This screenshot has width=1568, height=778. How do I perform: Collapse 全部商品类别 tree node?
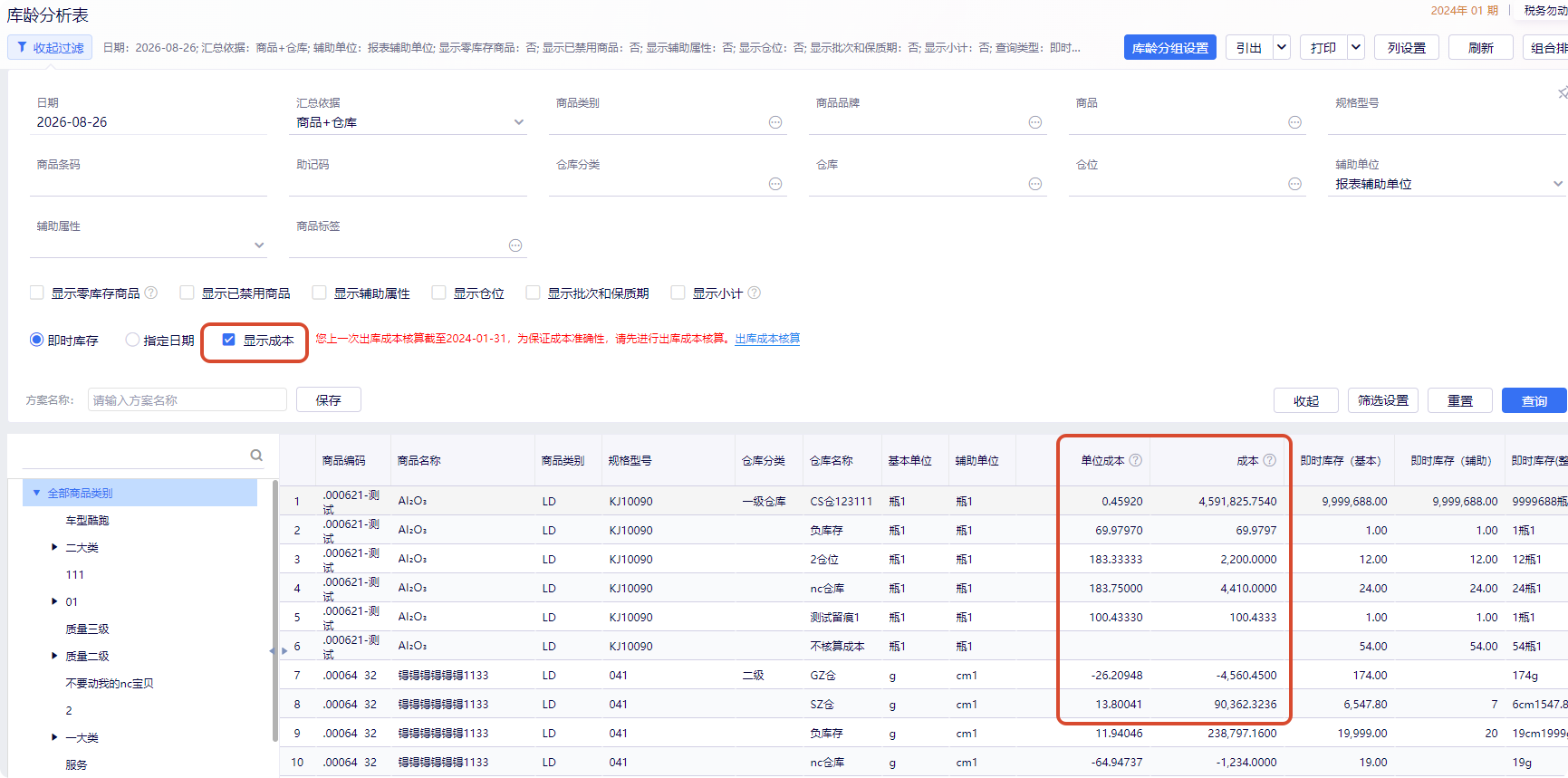[x=36, y=493]
